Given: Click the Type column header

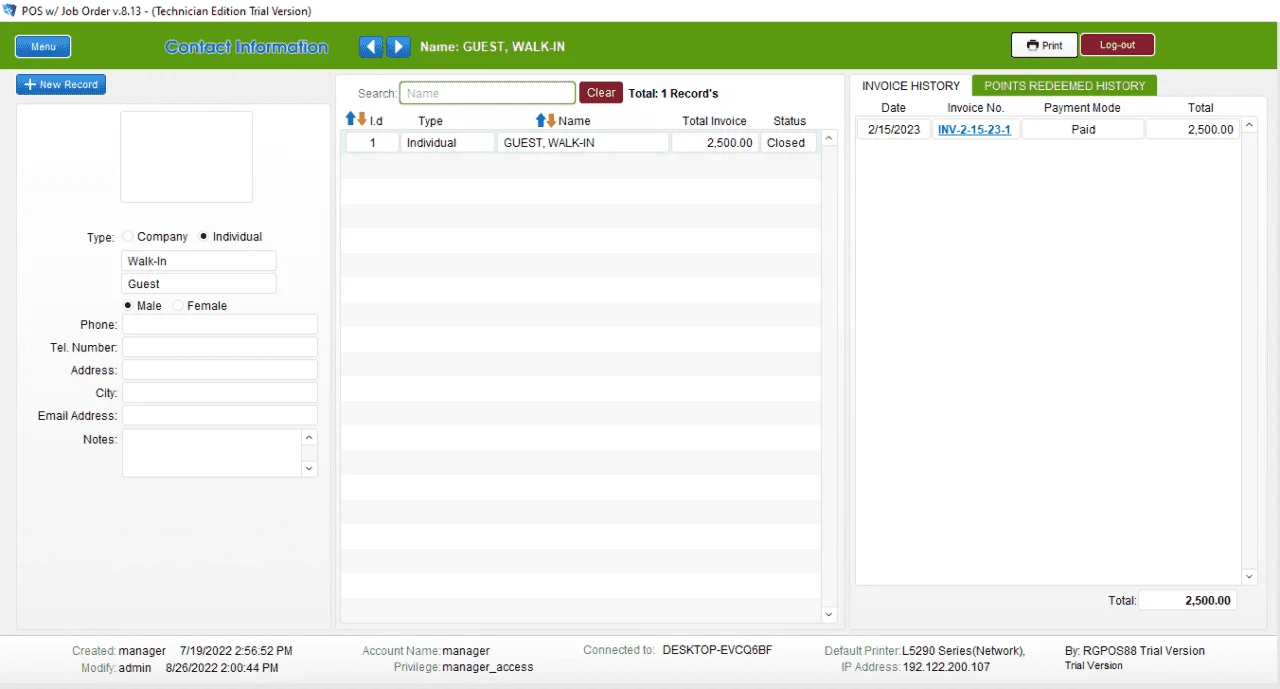Looking at the screenshot, I should 430,121.
